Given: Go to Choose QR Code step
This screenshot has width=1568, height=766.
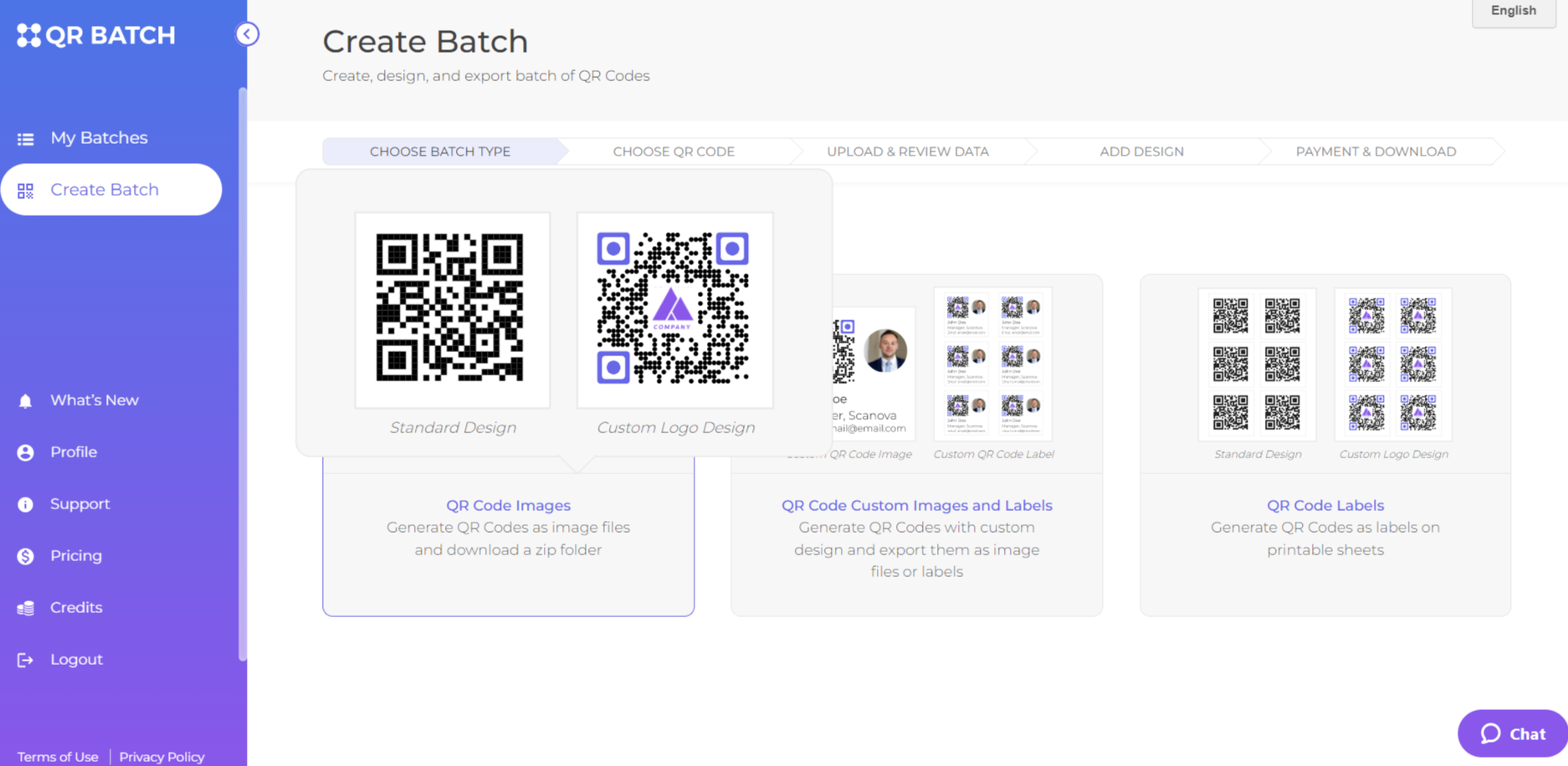Looking at the screenshot, I should click(x=674, y=151).
